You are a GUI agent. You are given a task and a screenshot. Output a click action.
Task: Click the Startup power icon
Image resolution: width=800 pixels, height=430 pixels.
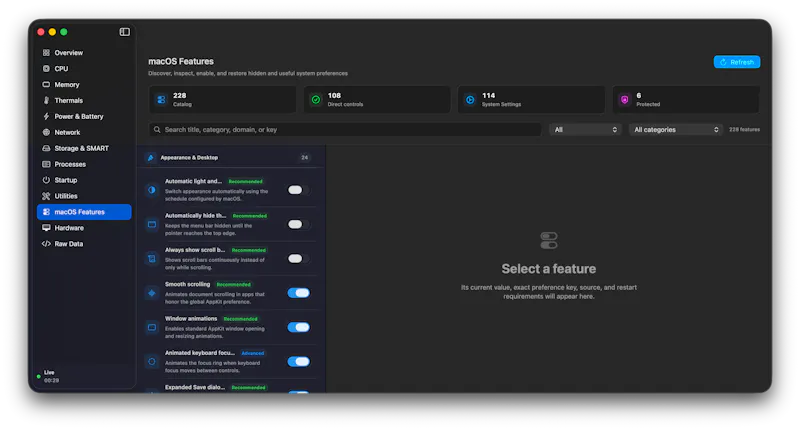46,180
